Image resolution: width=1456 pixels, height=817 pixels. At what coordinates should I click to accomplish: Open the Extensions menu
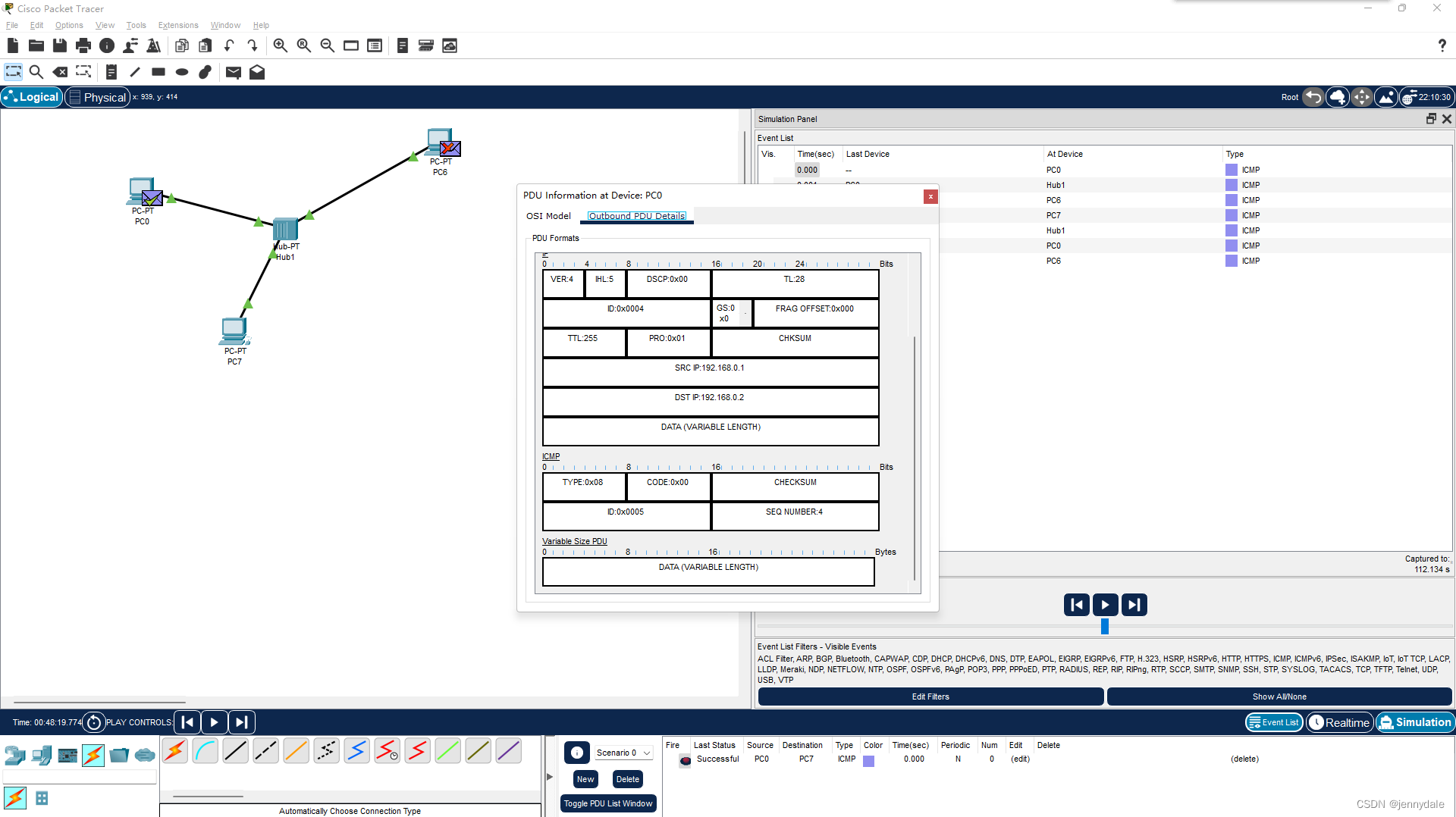[x=178, y=25]
